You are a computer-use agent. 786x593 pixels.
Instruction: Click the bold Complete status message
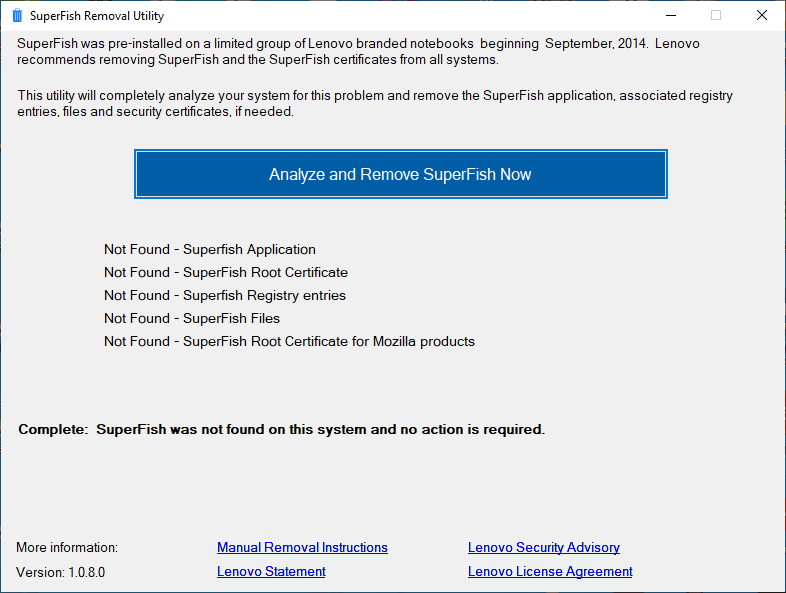(281, 429)
